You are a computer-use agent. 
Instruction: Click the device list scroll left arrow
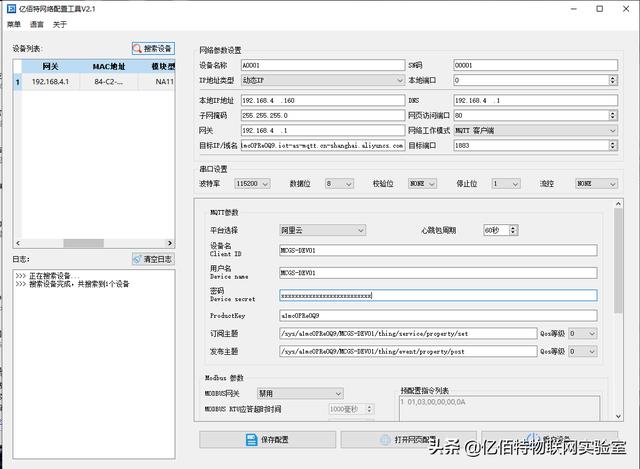[x=18, y=243]
